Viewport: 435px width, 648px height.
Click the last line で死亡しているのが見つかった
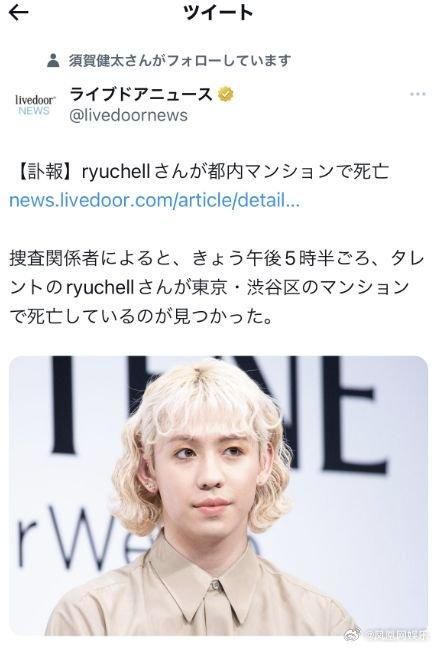click(x=141, y=317)
